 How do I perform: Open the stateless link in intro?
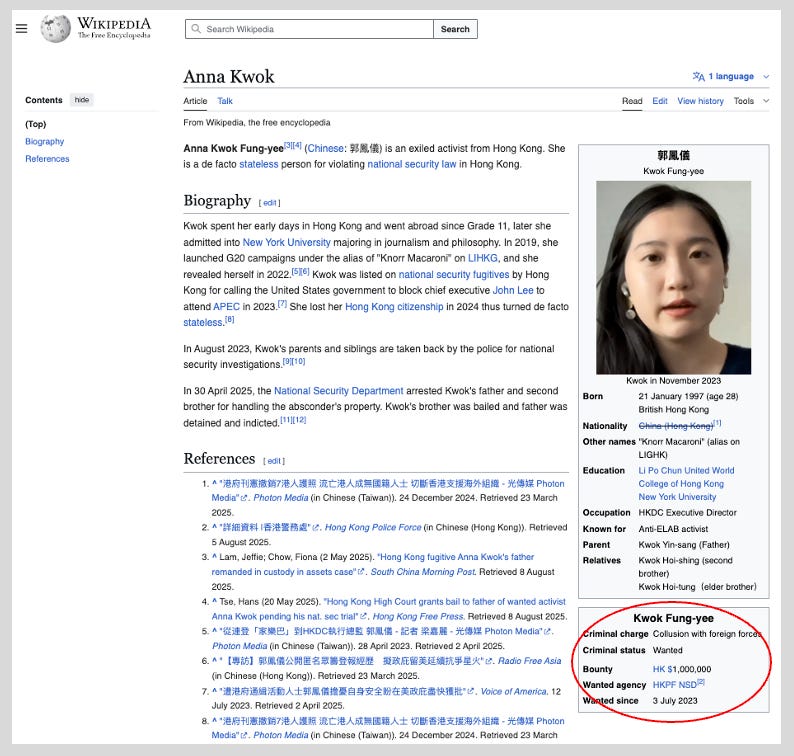coord(259,164)
